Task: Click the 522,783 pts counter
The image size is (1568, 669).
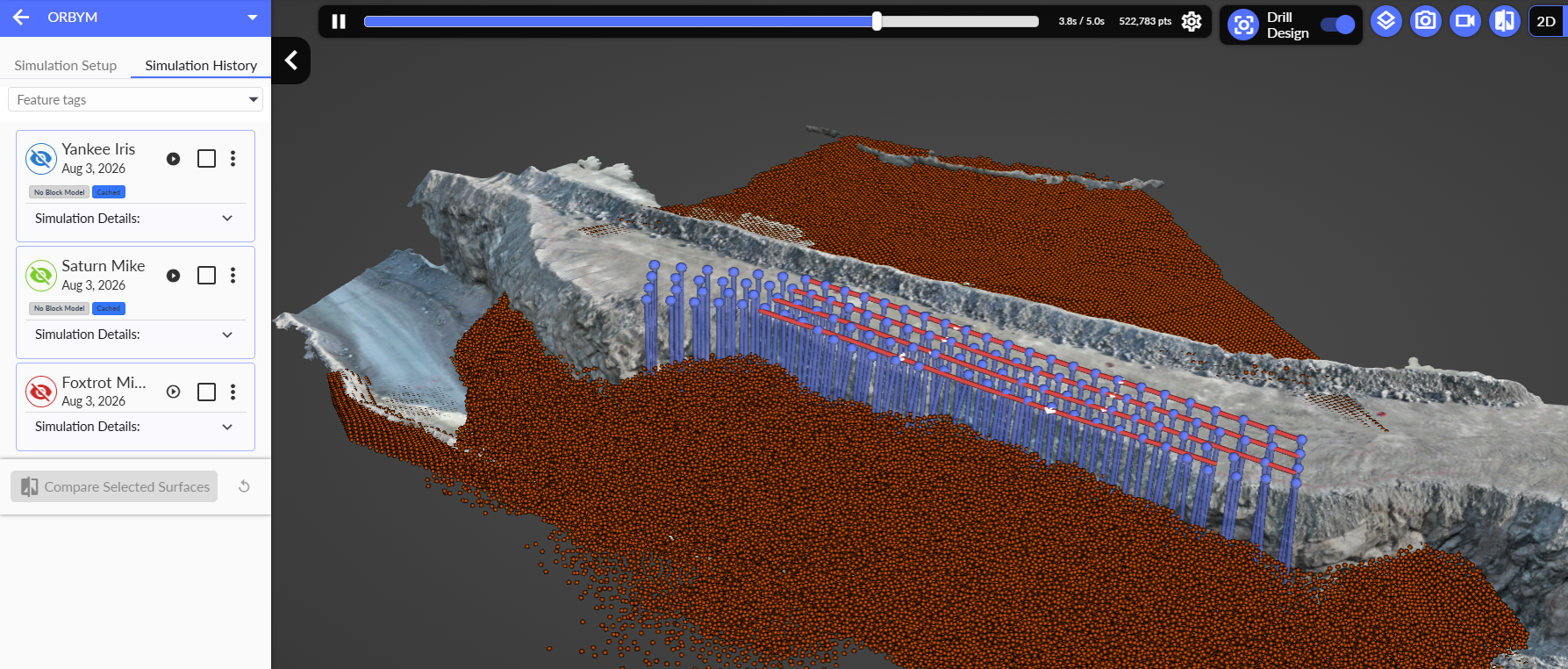Action: 1145,21
